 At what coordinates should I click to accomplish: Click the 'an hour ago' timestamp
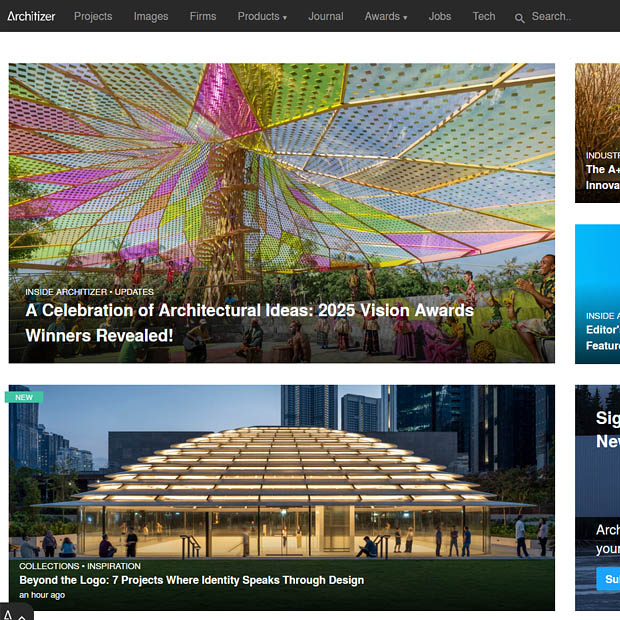[x=42, y=595]
